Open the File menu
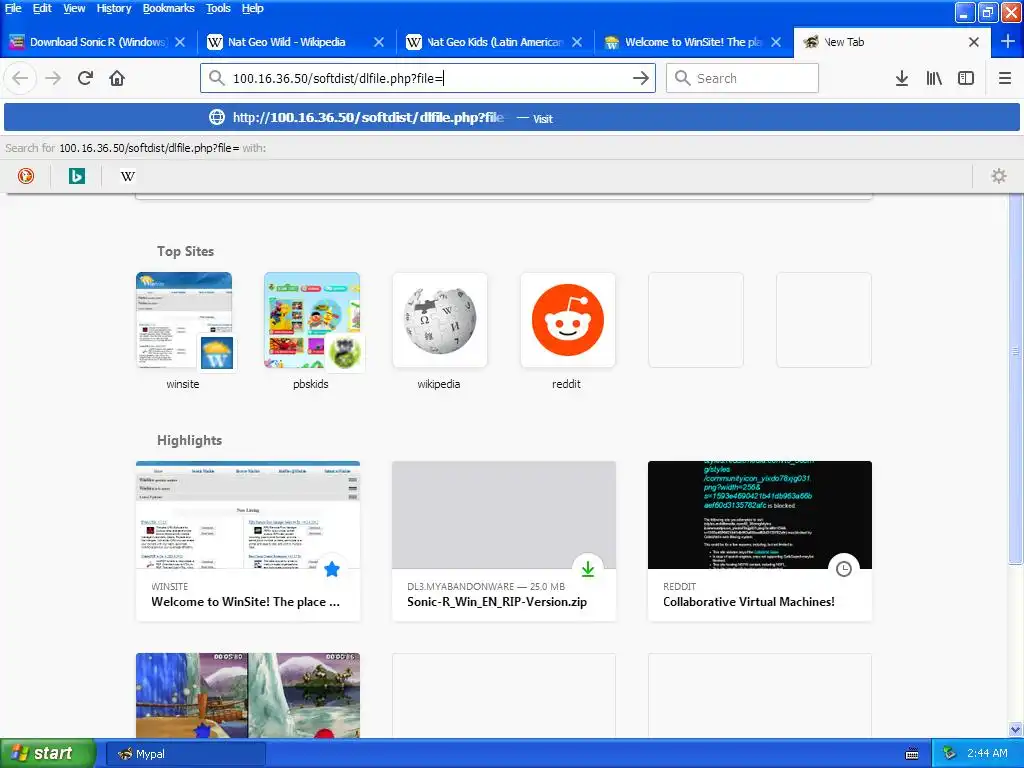Image resolution: width=1024 pixels, height=768 pixels. [13, 8]
